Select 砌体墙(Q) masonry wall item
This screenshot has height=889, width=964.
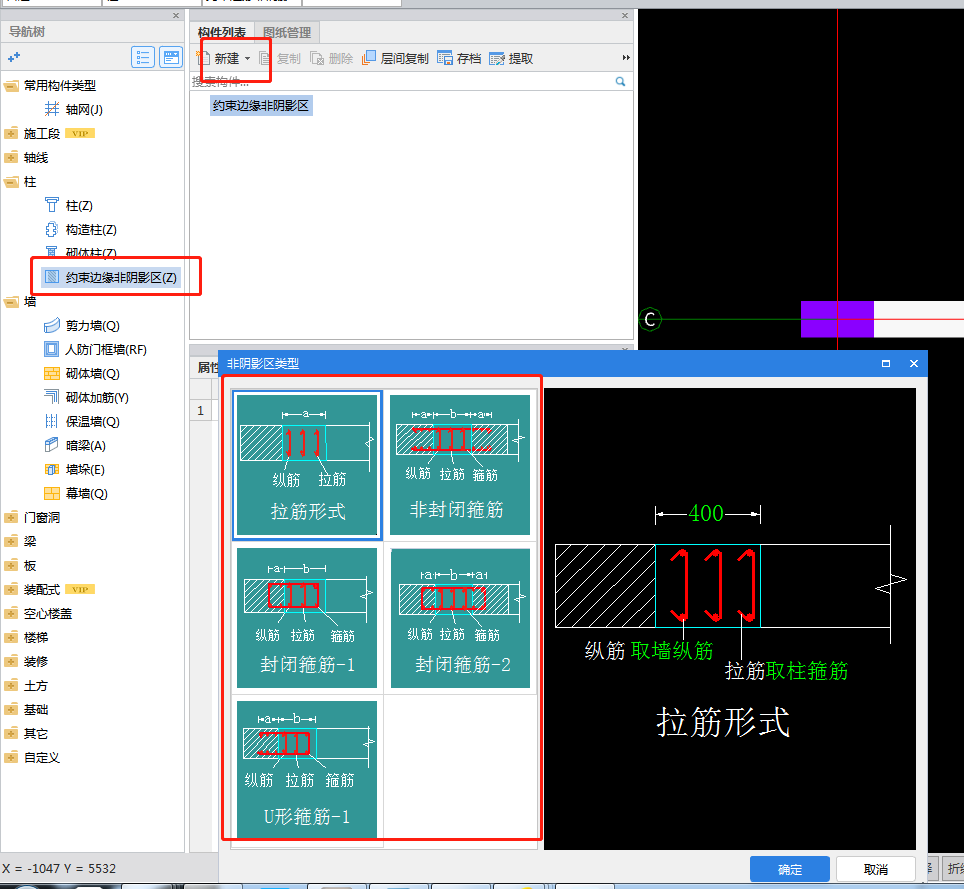(x=82, y=373)
